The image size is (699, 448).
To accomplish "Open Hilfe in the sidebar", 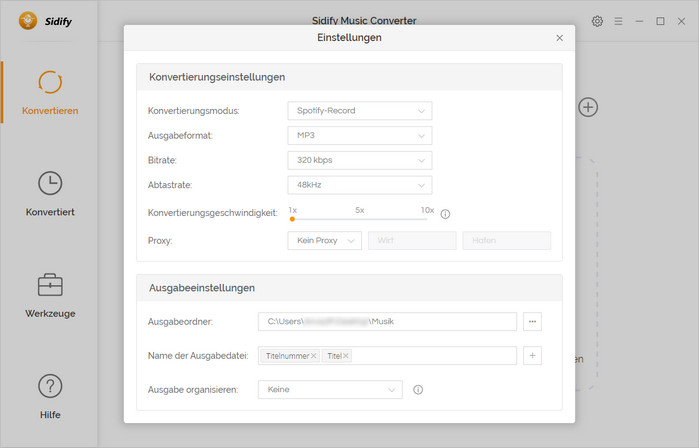I will (x=50, y=397).
